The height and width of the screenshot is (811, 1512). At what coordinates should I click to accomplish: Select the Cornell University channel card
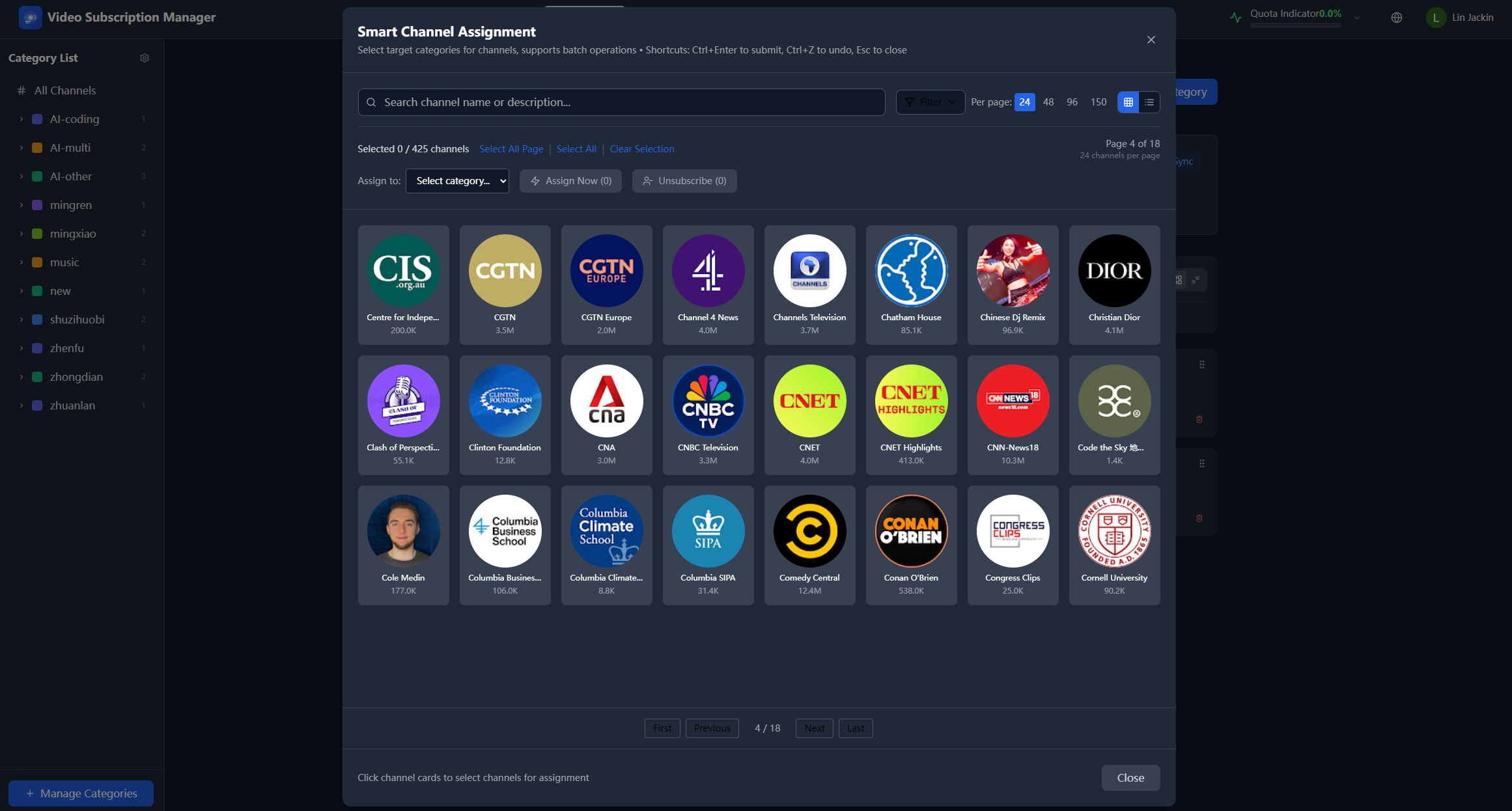(1115, 545)
